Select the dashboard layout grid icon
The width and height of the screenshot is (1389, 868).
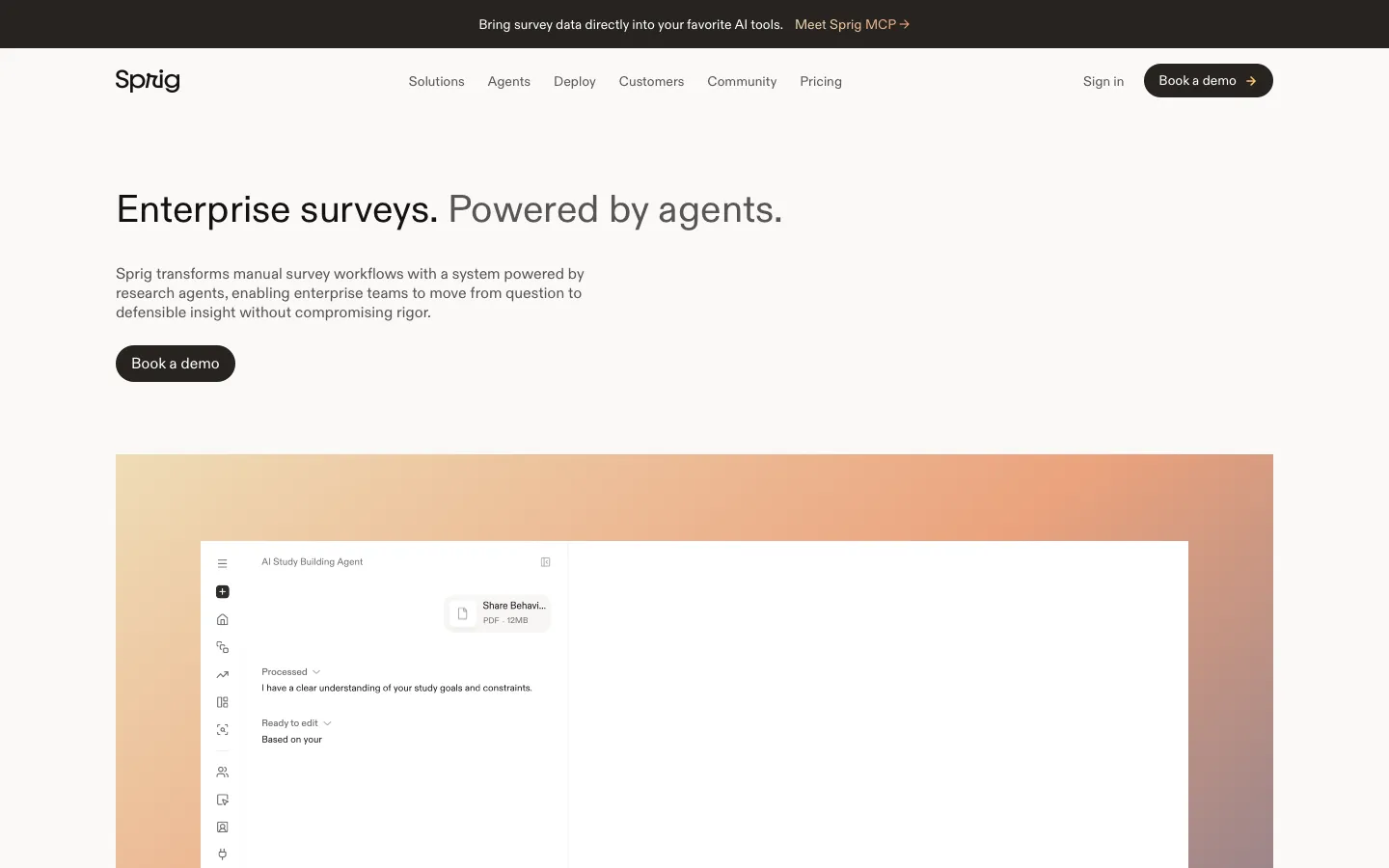[x=222, y=702]
